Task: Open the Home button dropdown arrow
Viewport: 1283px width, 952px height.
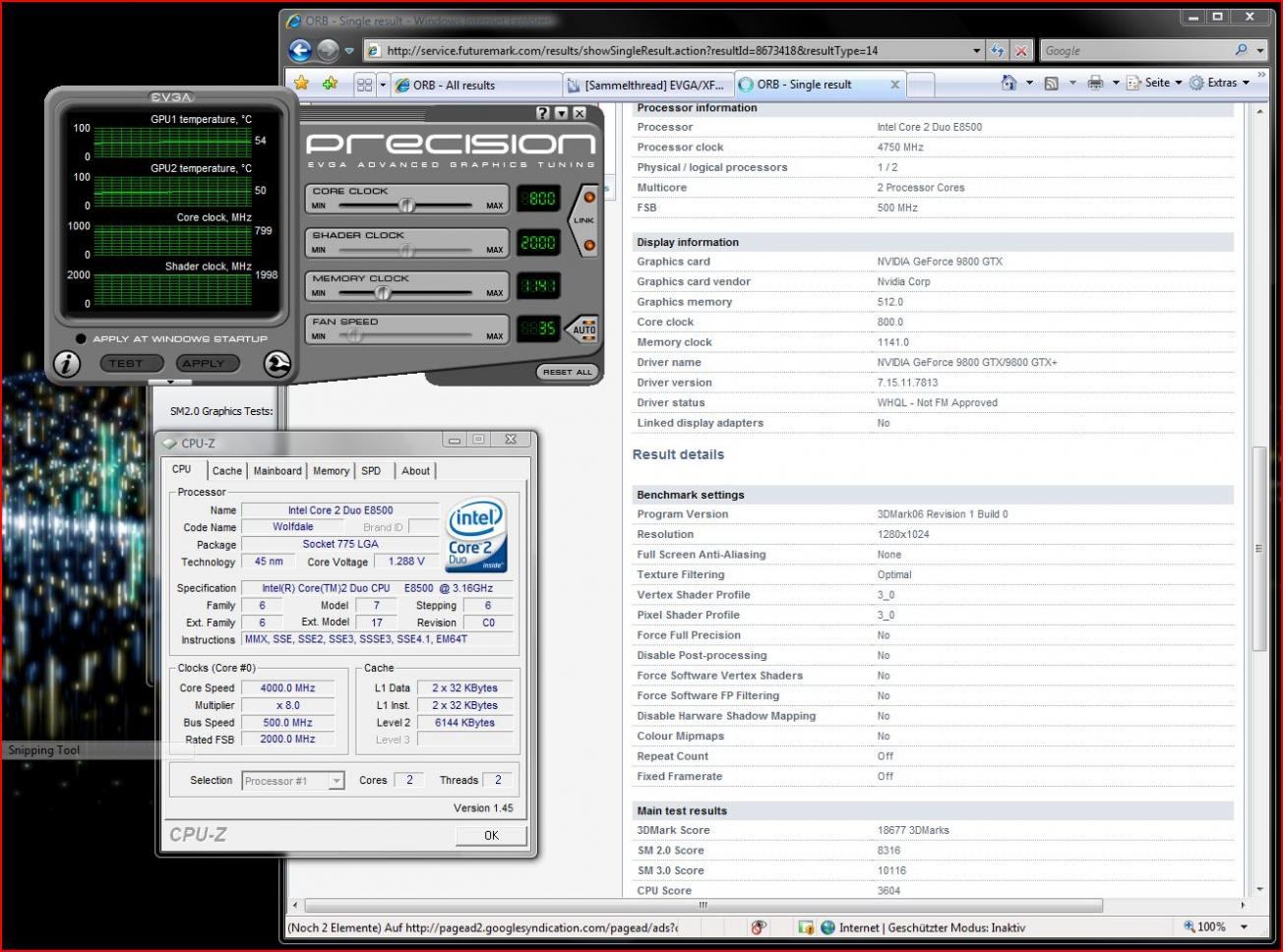Action: click(1028, 84)
